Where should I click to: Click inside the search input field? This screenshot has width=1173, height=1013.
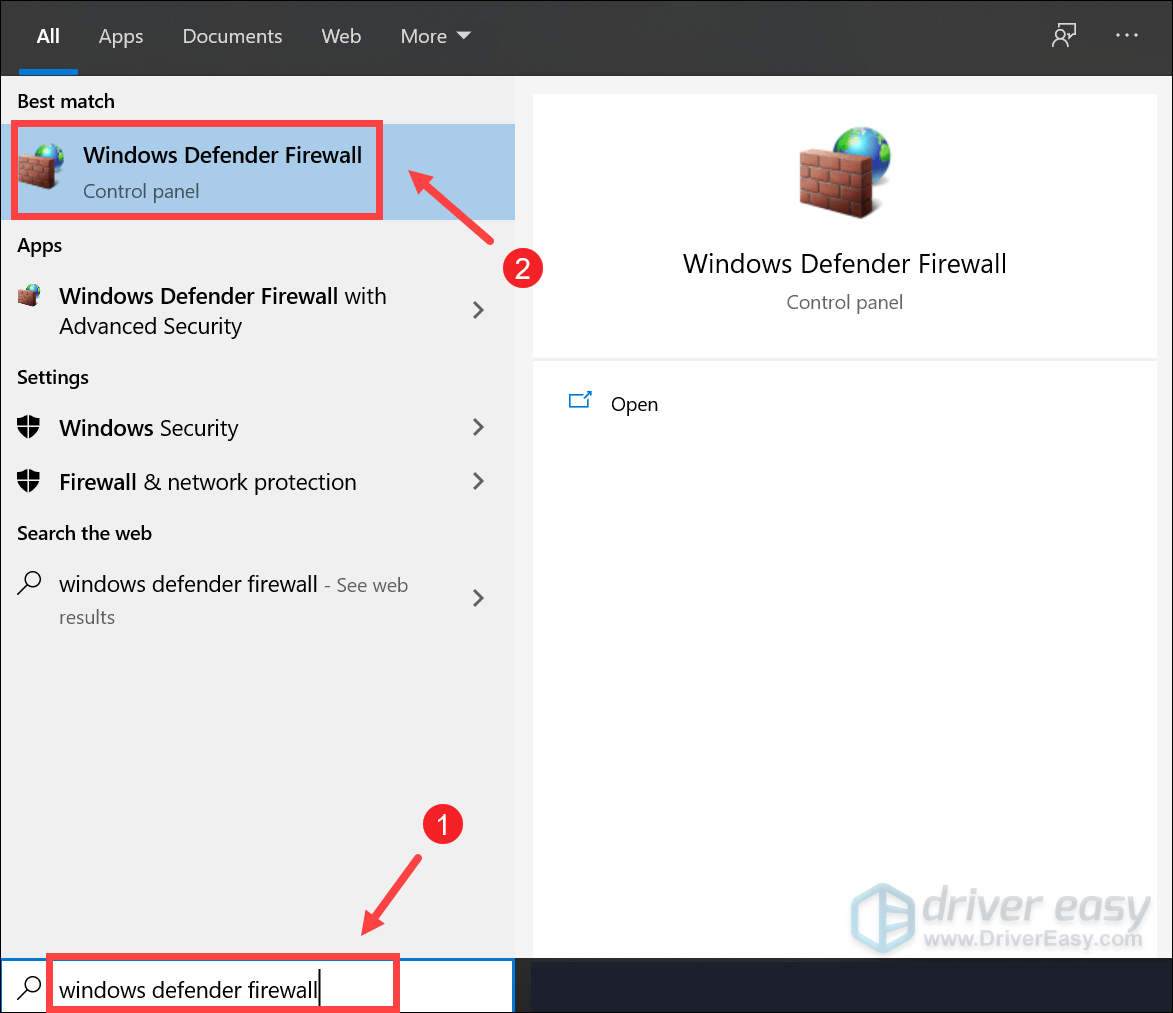[220, 988]
